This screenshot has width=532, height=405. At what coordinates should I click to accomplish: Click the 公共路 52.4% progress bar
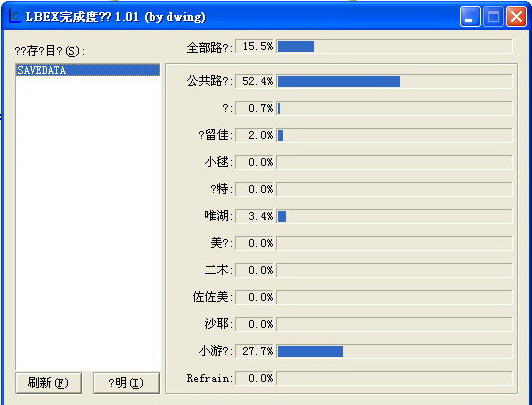pos(394,81)
